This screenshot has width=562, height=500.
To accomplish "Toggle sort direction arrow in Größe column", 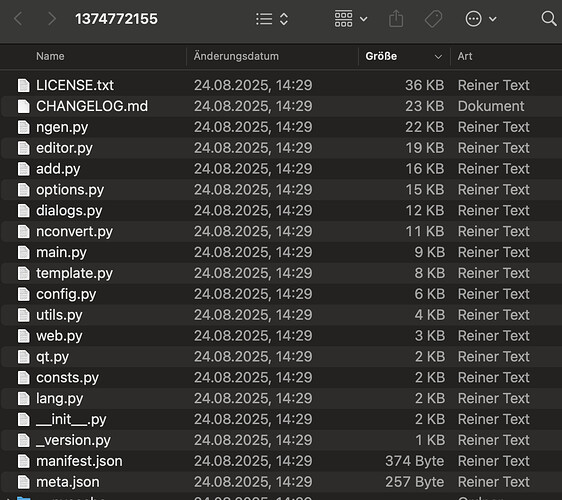I will pos(438,57).
